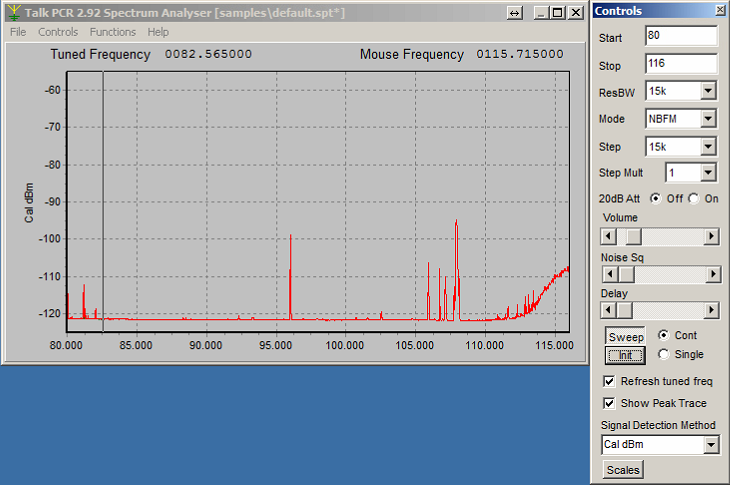Open Step Mult dropdown arrow
Image resolution: width=730 pixels, height=485 pixels.
(x=708, y=173)
